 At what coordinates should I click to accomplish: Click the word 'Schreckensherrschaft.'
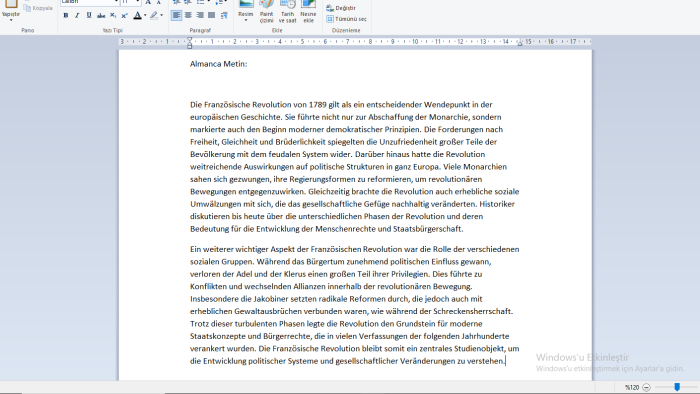(473, 311)
